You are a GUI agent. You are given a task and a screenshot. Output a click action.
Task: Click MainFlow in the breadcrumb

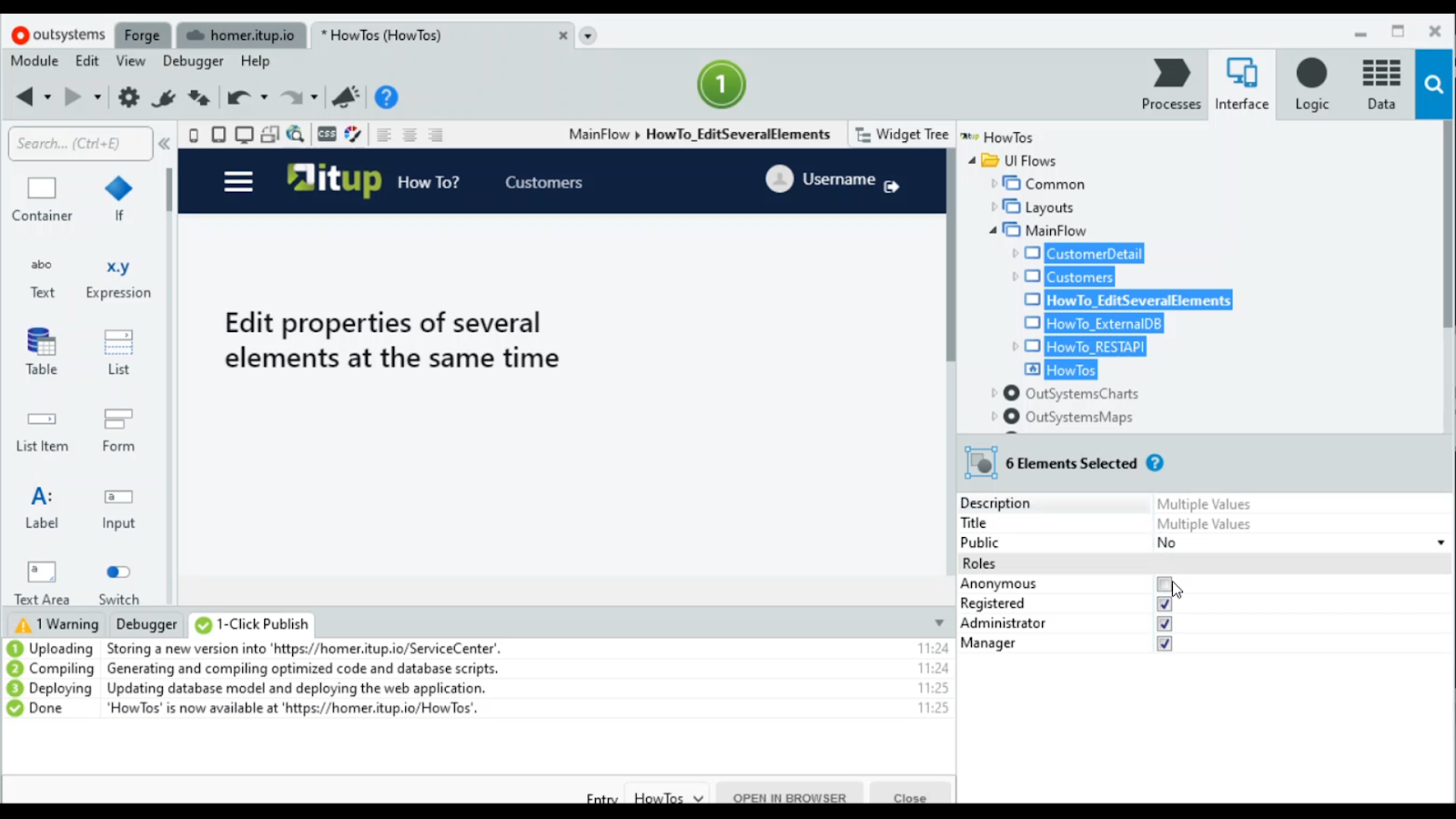click(x=599, y=135)
